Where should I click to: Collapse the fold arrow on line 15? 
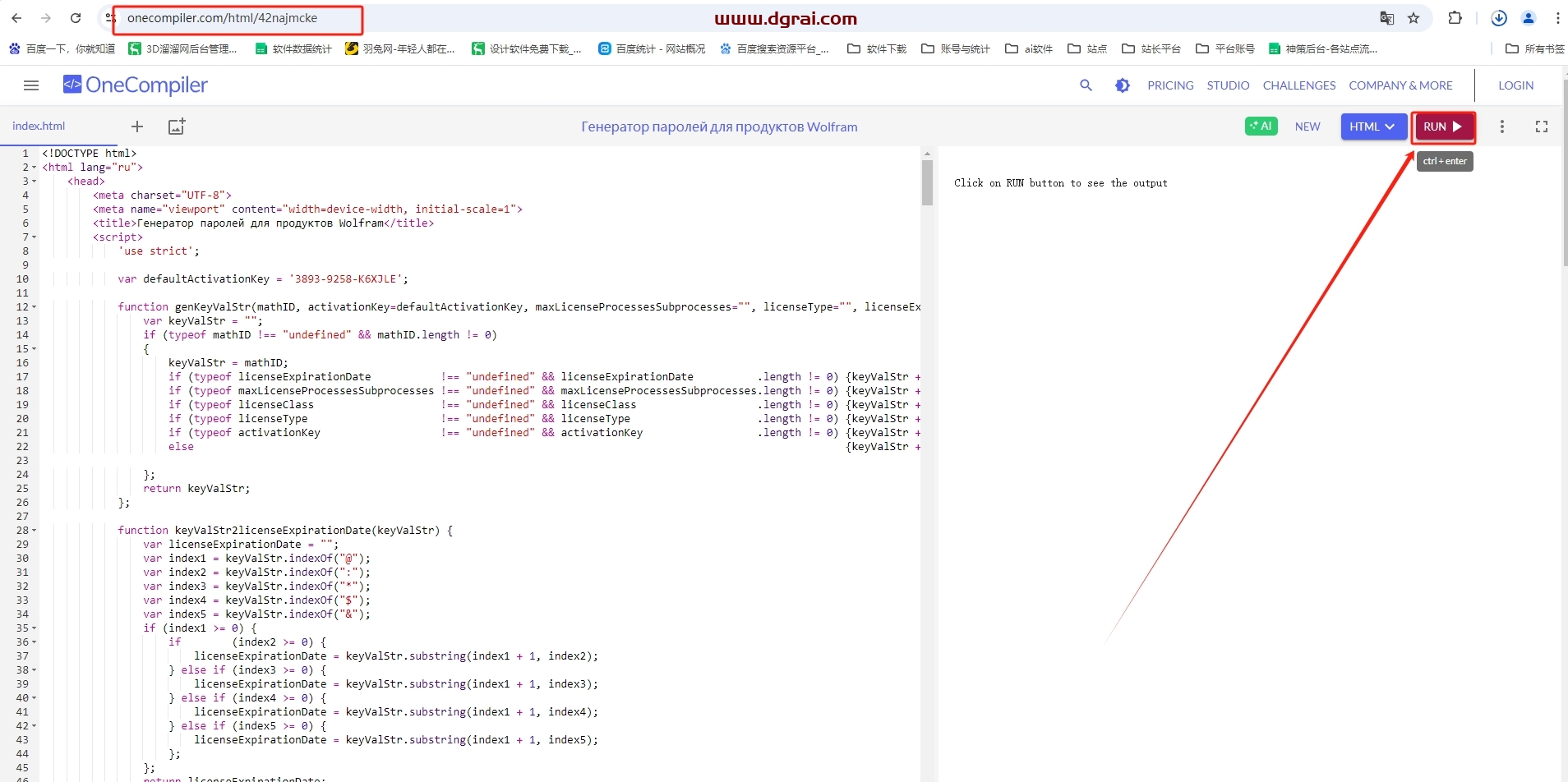[x=35, y=349]
